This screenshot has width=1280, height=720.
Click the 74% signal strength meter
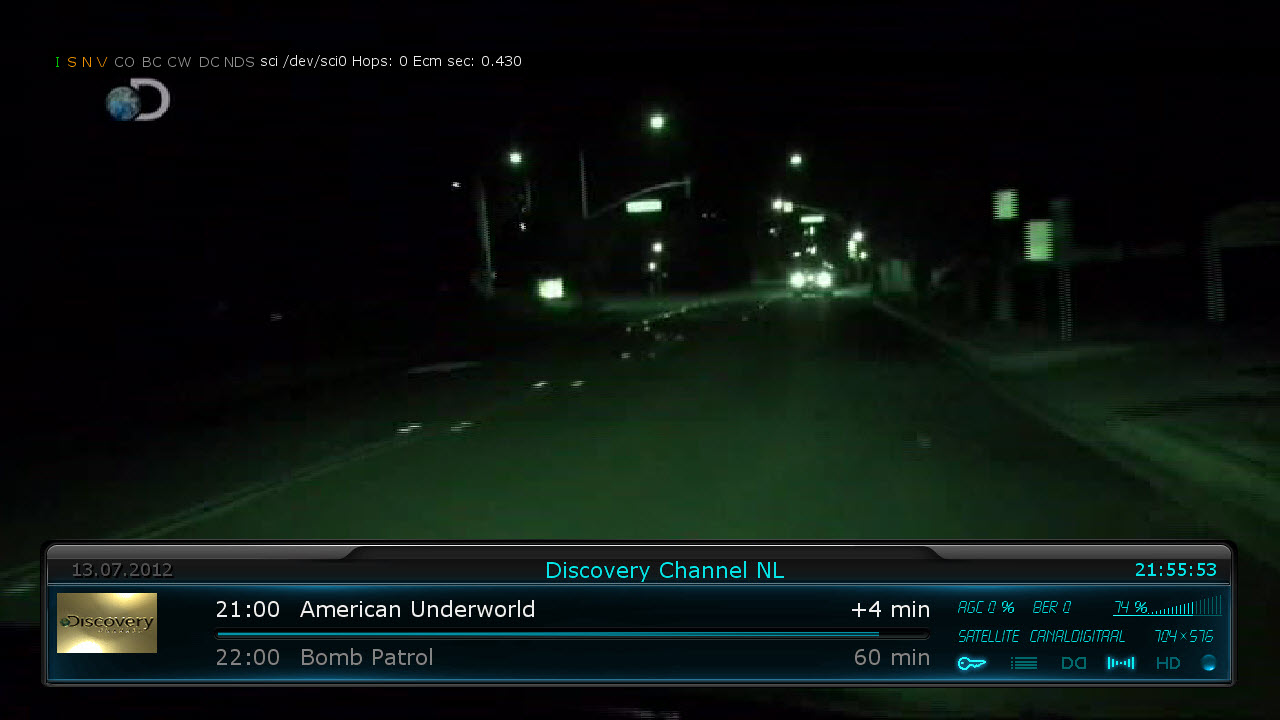click(1167, 607)
